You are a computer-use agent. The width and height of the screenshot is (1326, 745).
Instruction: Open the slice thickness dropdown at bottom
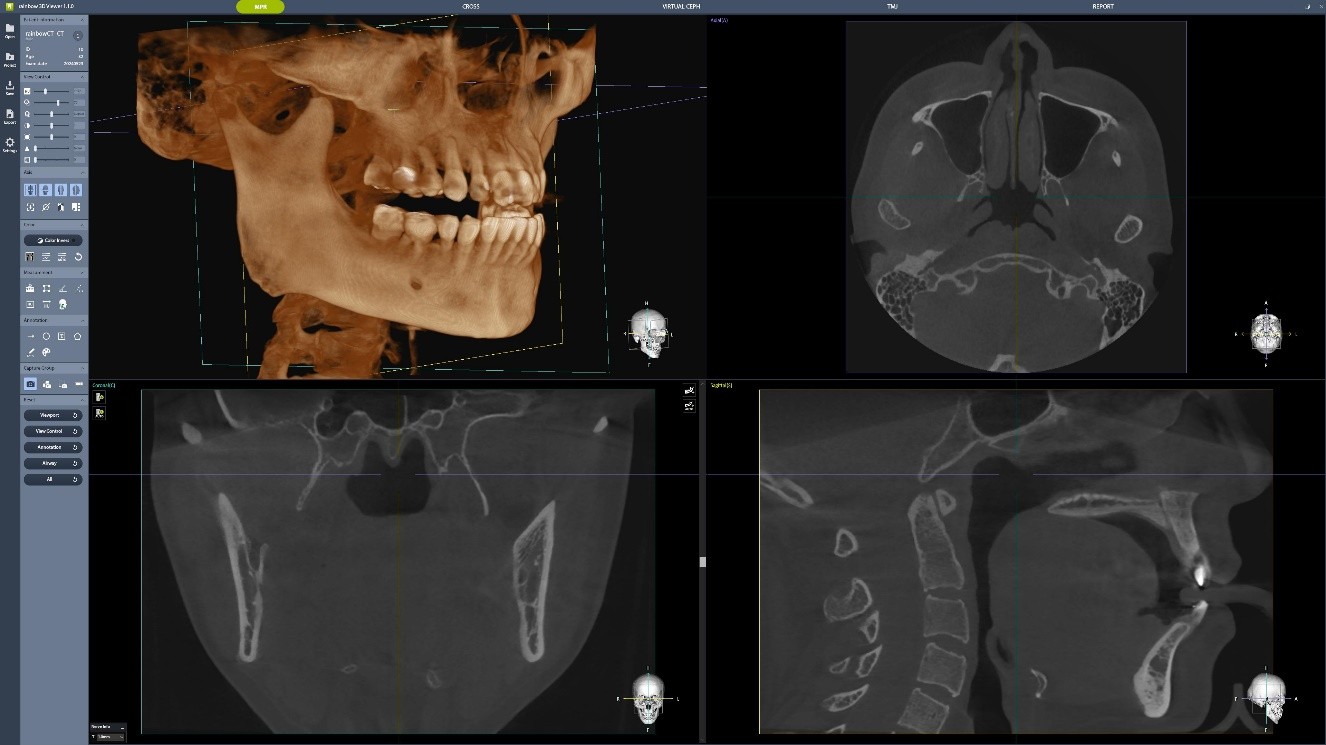[110, 737]
